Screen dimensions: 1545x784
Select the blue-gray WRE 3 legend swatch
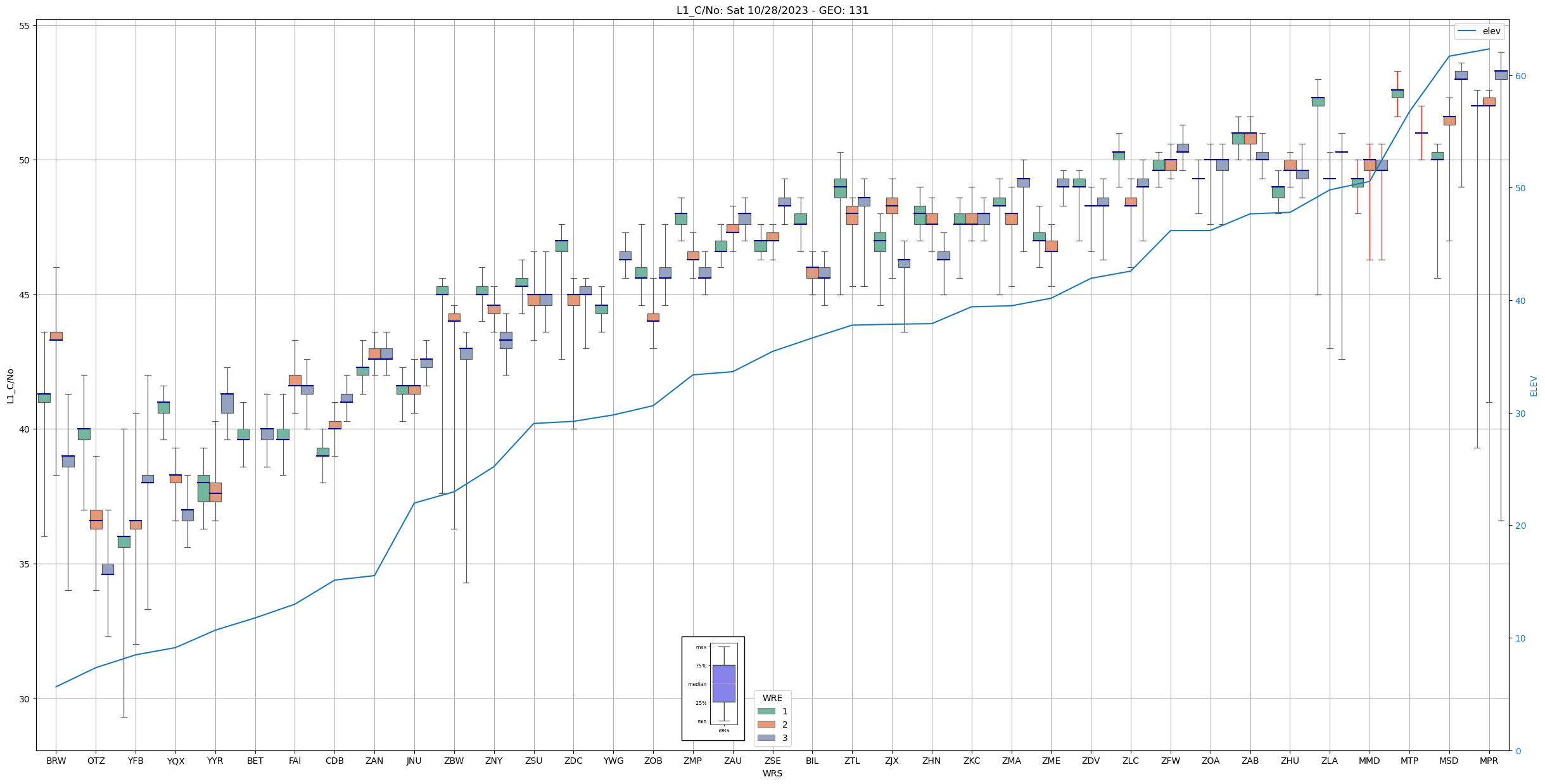coord(766,738)
